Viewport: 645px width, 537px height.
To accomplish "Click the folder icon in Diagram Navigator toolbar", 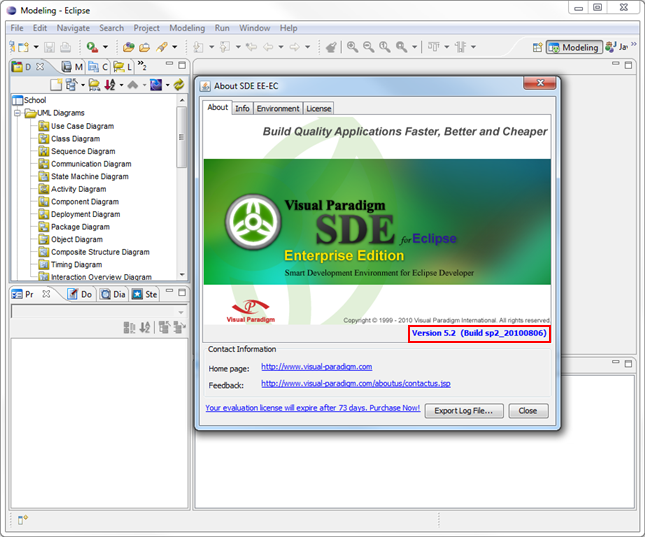I will point(95,85).
